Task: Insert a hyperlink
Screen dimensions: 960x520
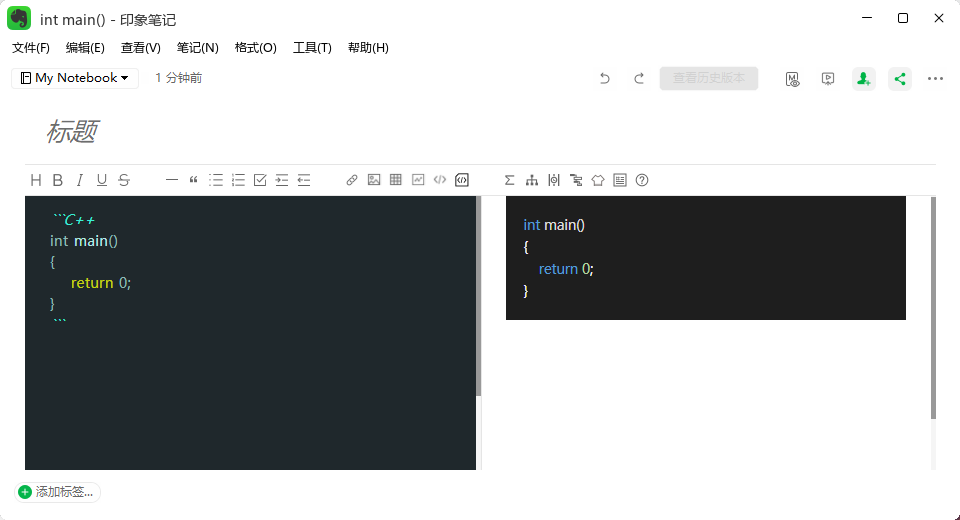Action: [x=351, y=180]
